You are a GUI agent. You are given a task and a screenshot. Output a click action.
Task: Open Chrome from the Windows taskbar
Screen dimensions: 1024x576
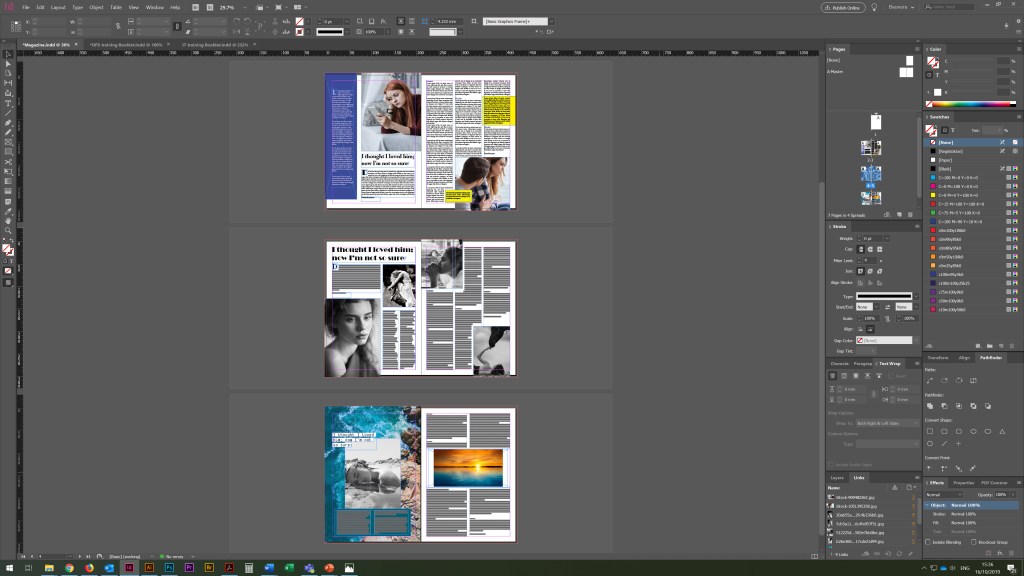point(69,568)
